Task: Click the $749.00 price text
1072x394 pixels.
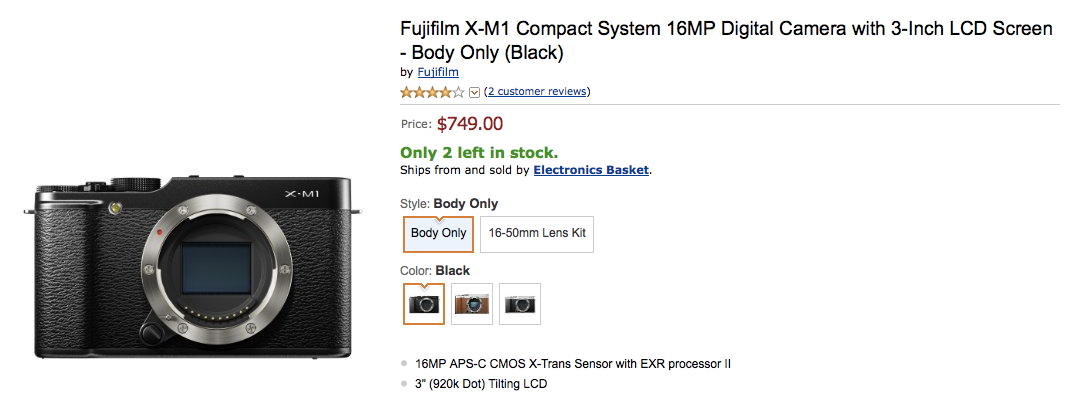Action: point(470,124)
